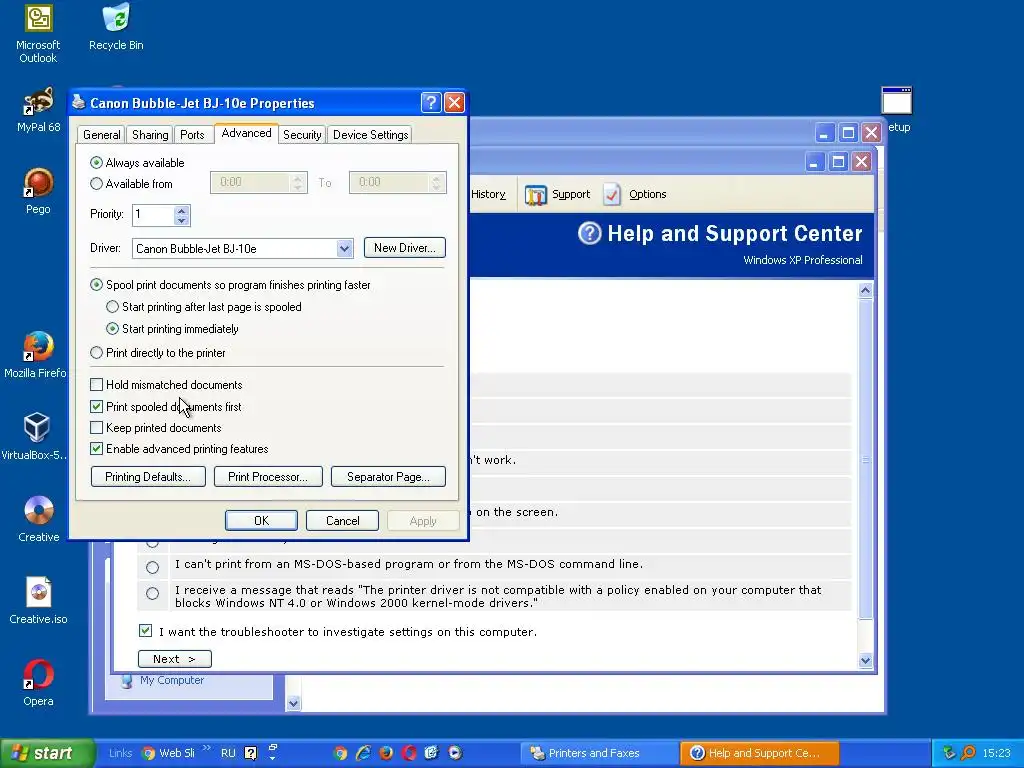Switch to the General tab
The image size is (1024, 768).
point(101,135)
